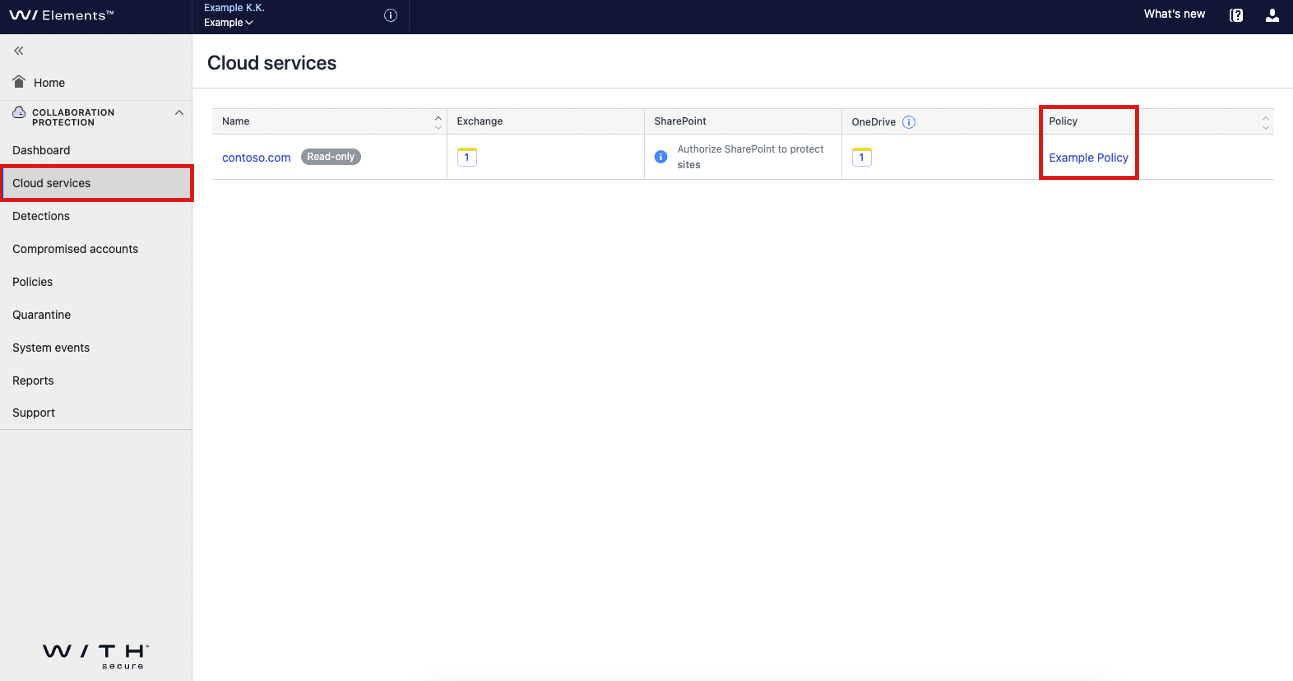The height and width of the screenshot is (681, 1293).
Task: Open Compromised accounts in the sidebar
Action: 75,249
